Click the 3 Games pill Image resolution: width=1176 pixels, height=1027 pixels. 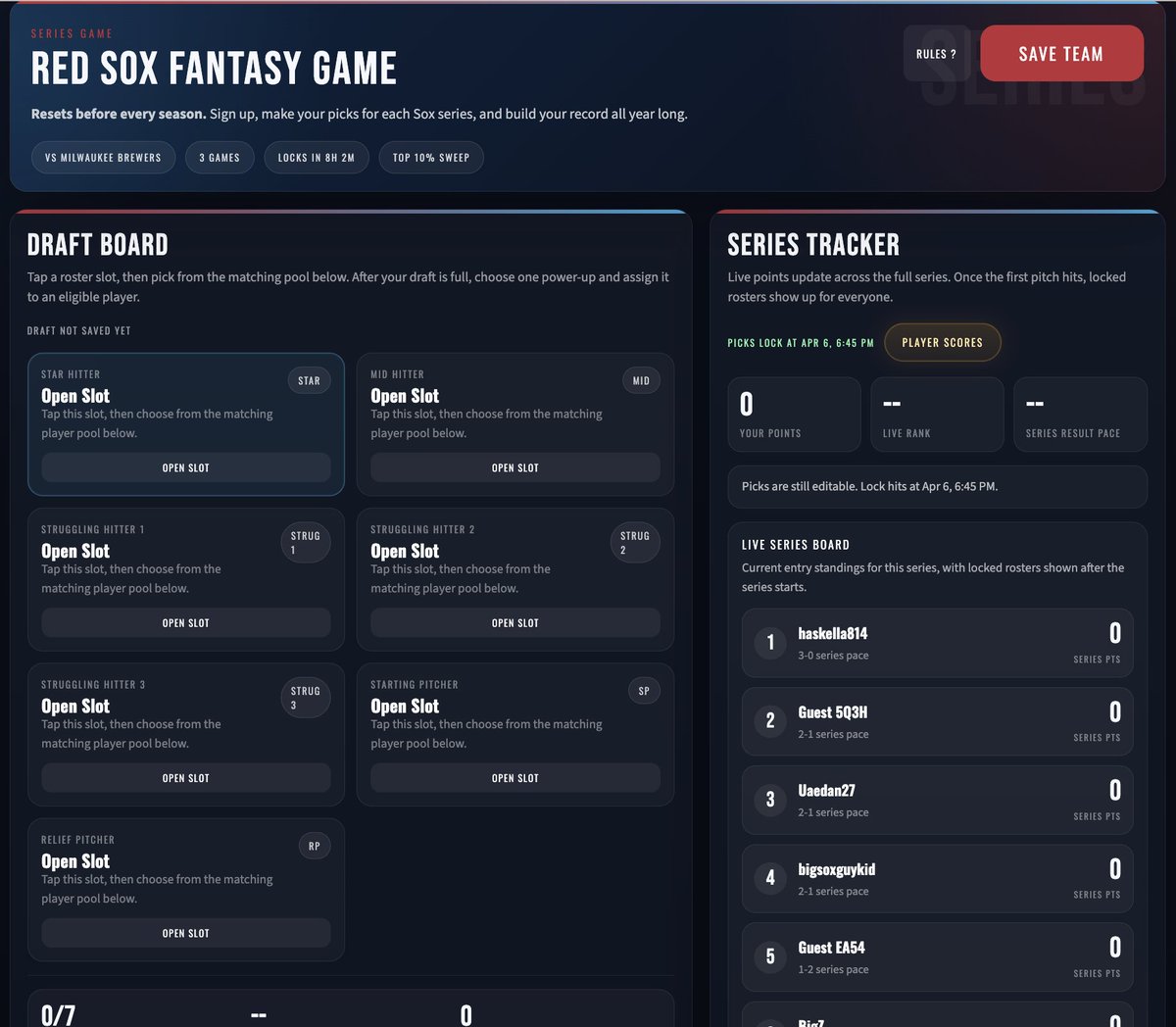[220, 158]
